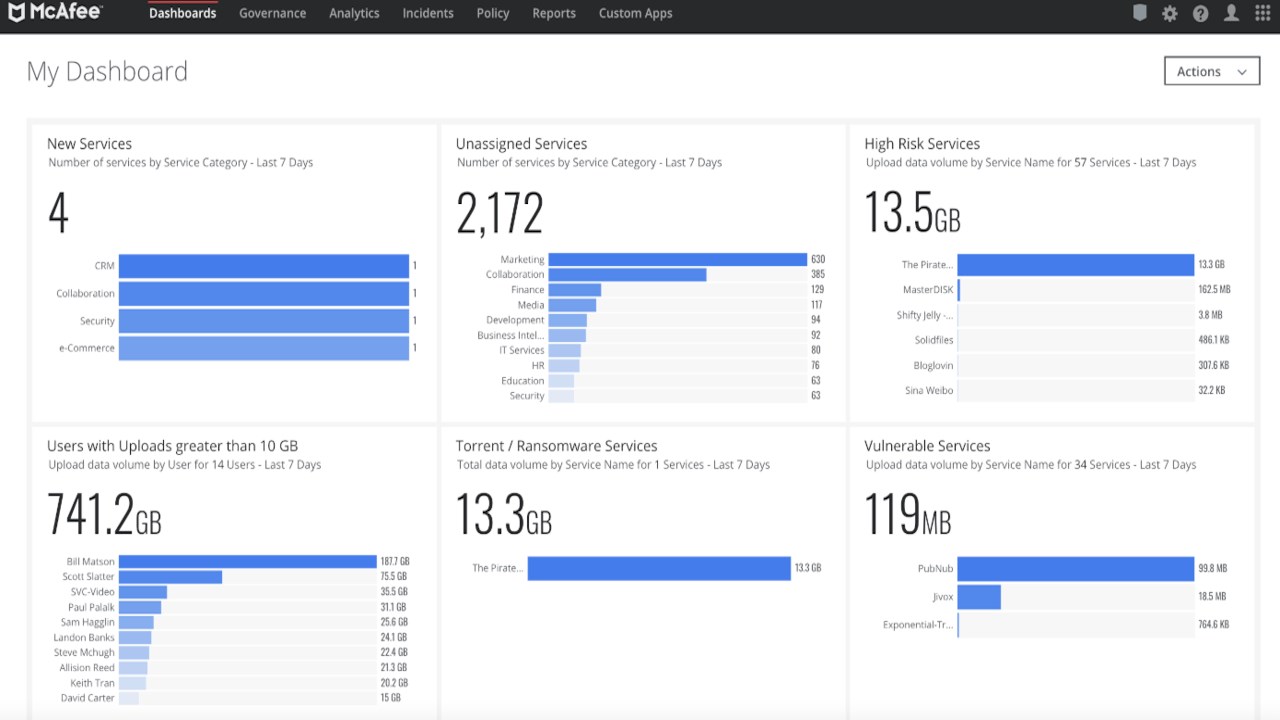The height and width of the screenshot is (720, 1280).
Task: Click 'Collaboration' label in Unassigned Services
Action: click(x=515, y=275)
